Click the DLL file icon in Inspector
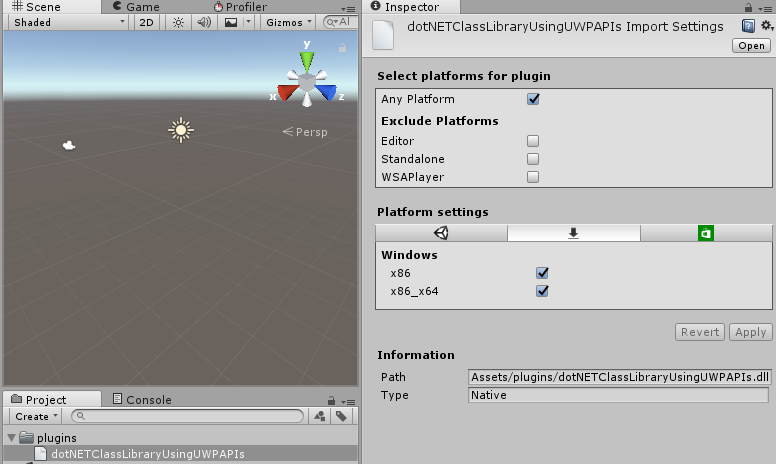This screenshot has width=776, height=464. click(383, 35)
